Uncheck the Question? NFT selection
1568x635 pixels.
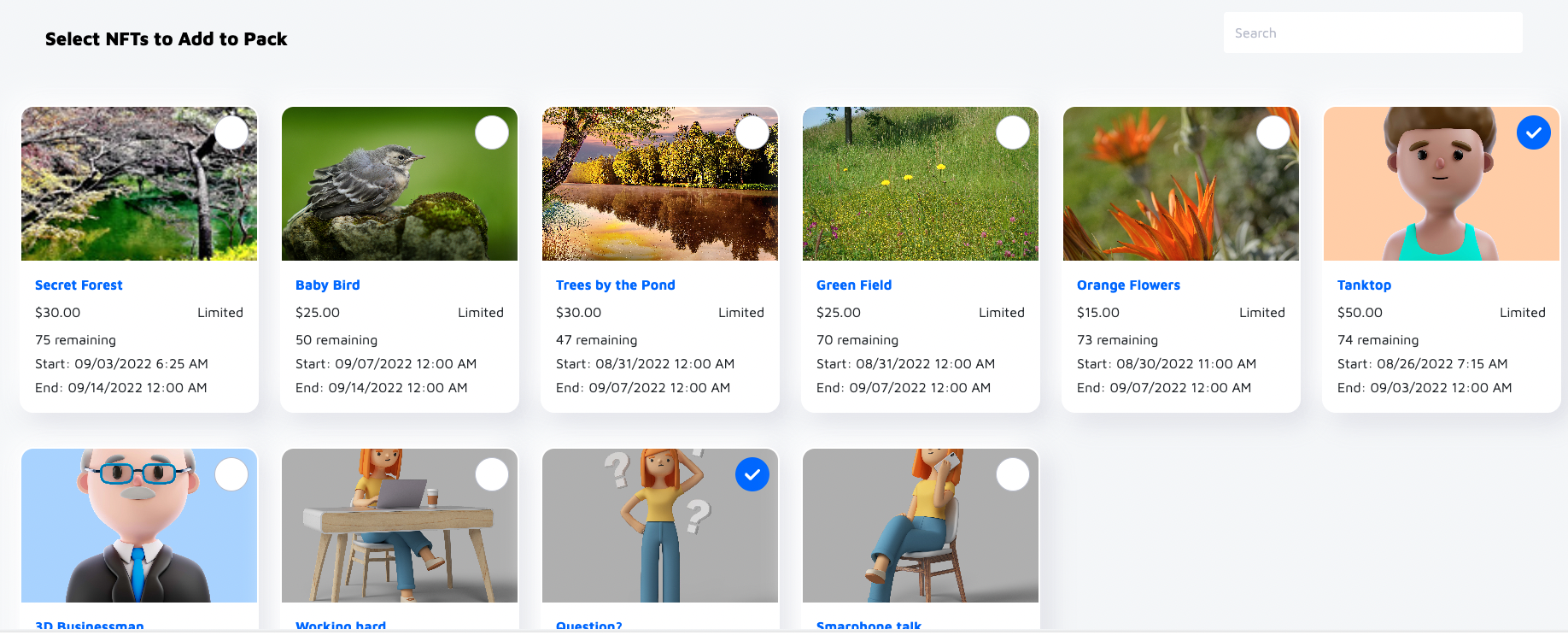(752, 474)
